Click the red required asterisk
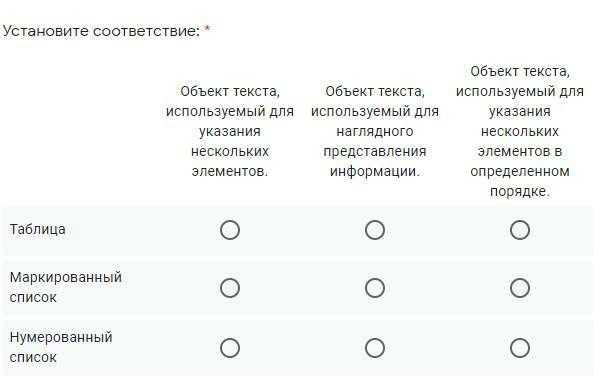 pos(207,28)
